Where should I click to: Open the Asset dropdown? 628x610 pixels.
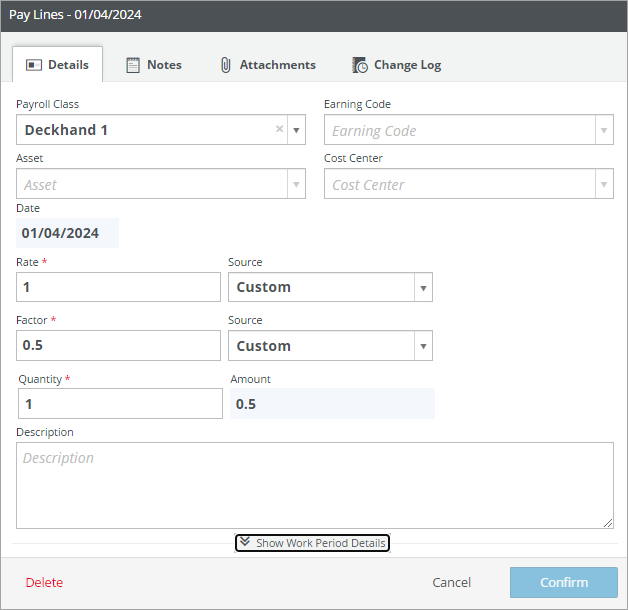coord(161,184)
